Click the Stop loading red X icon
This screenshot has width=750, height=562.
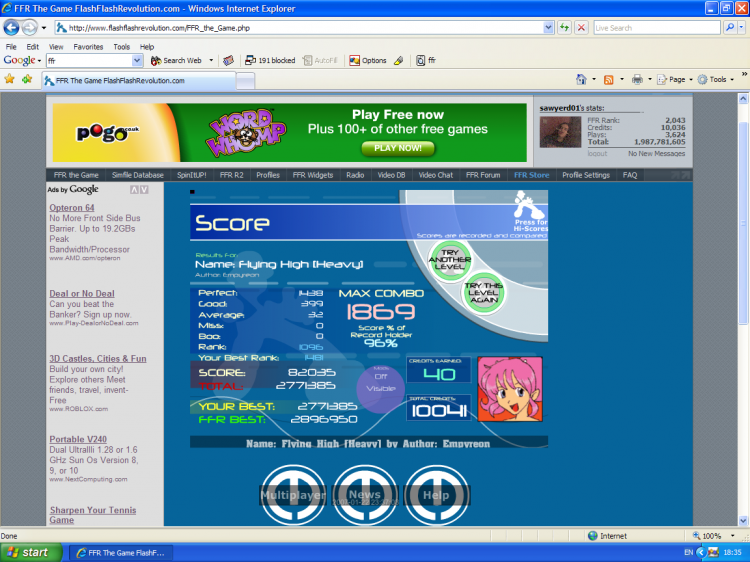click(x=581, y=28)
